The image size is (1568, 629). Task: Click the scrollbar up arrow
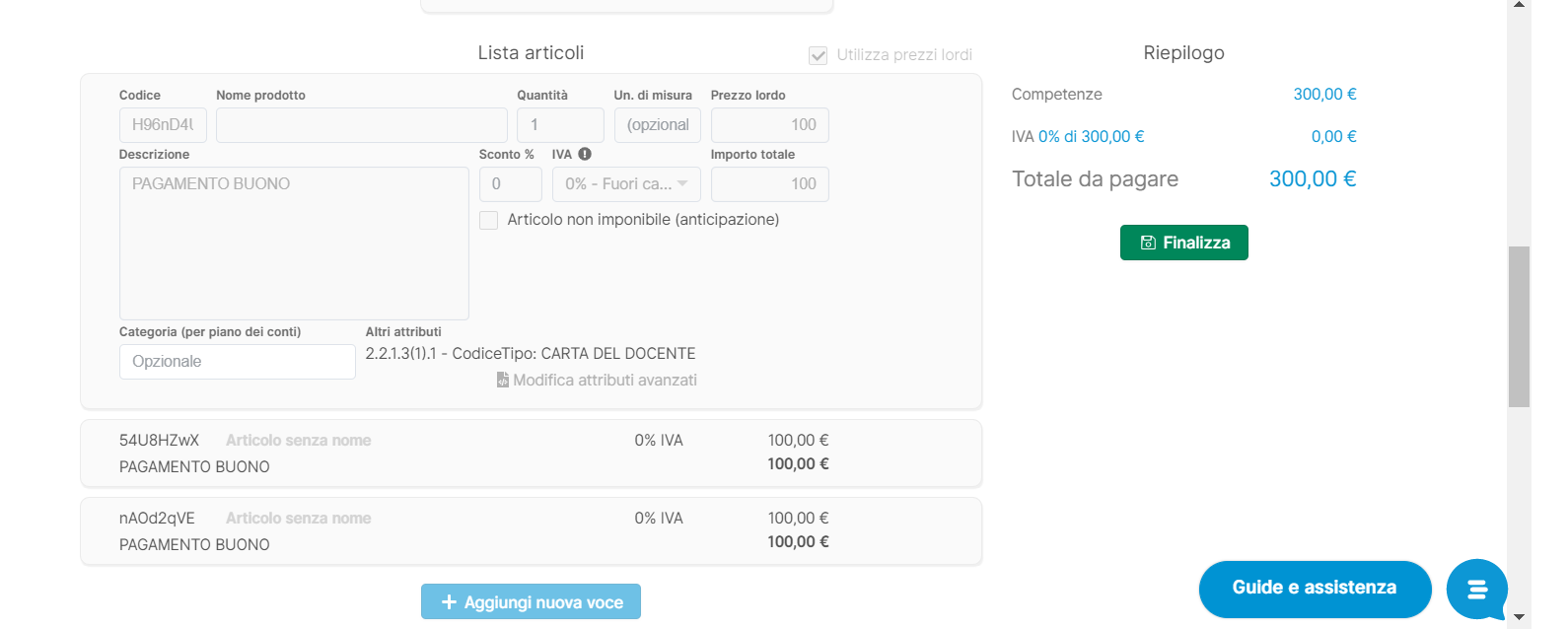(1520, 5)
